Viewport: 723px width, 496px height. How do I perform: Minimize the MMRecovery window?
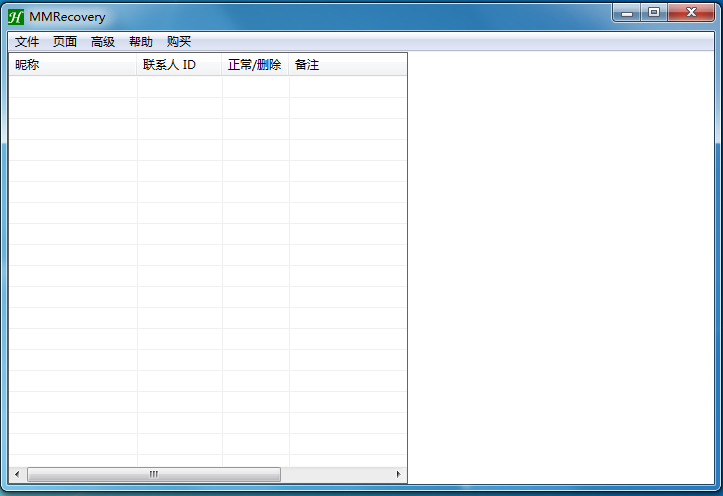pyautogui.click(x=627, y=12)
